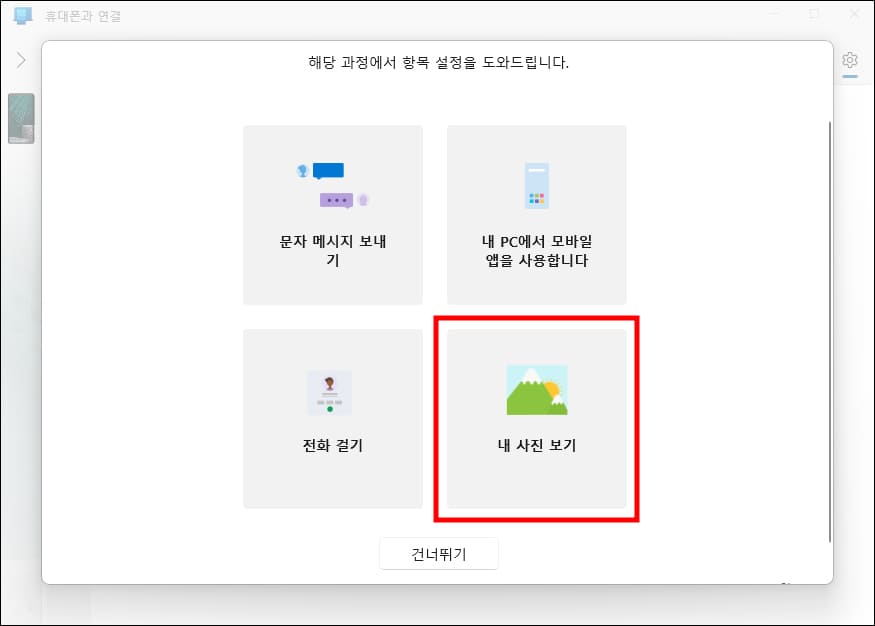This screenshot has height=626, width=875.
Task: Expand the left sidebar with the chevron arrow
Action: 20,59
